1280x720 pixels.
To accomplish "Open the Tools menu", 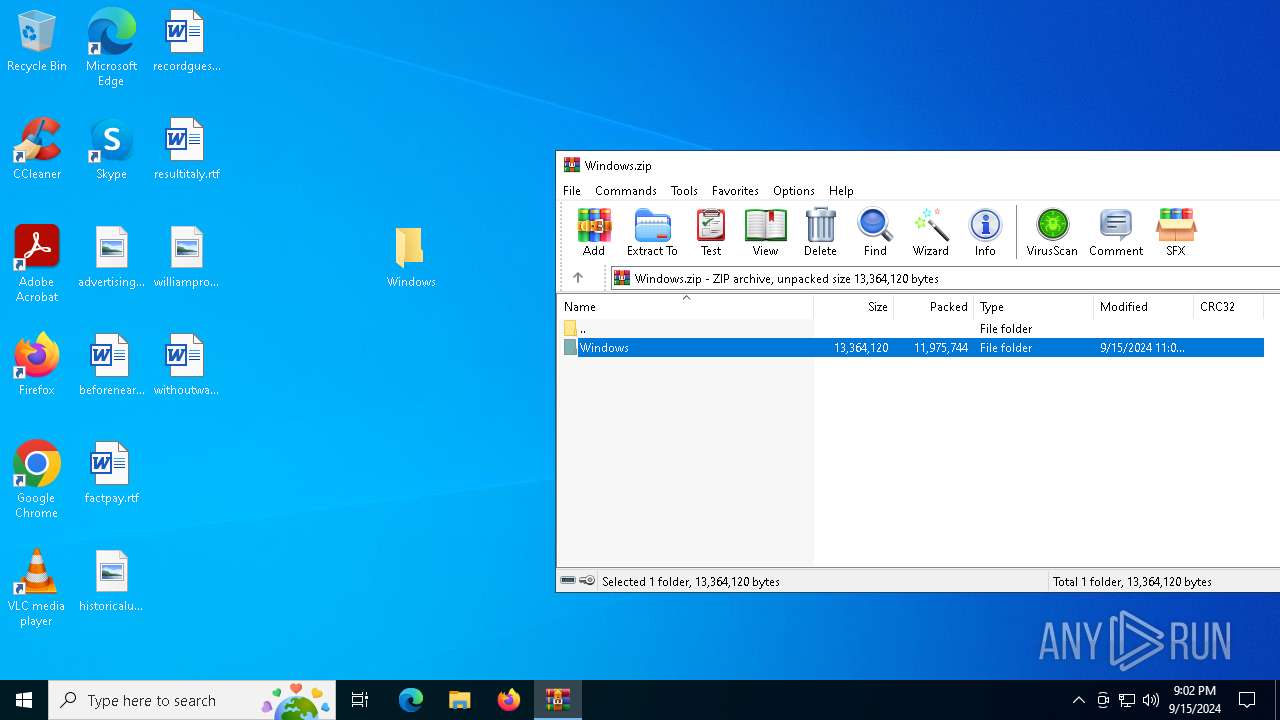I will point(684,190).
